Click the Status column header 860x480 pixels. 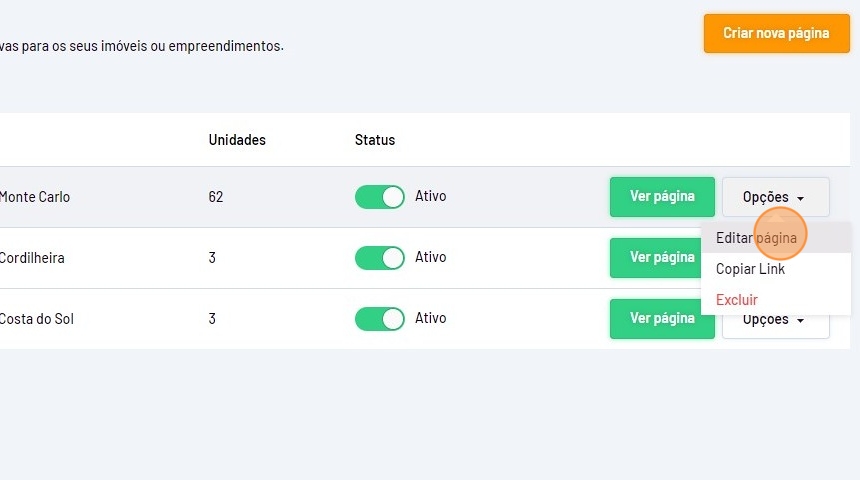[375, 140]
